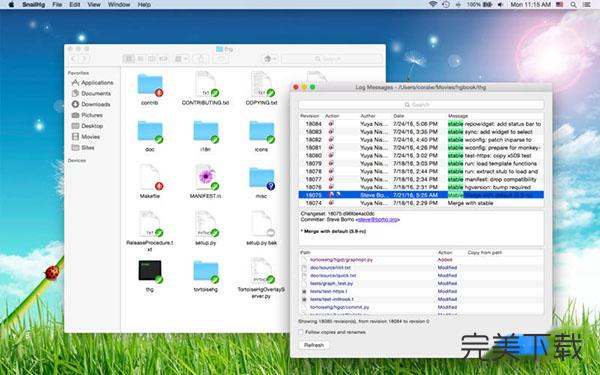
Task: Click the Finder share button
Action: (201, 59)
